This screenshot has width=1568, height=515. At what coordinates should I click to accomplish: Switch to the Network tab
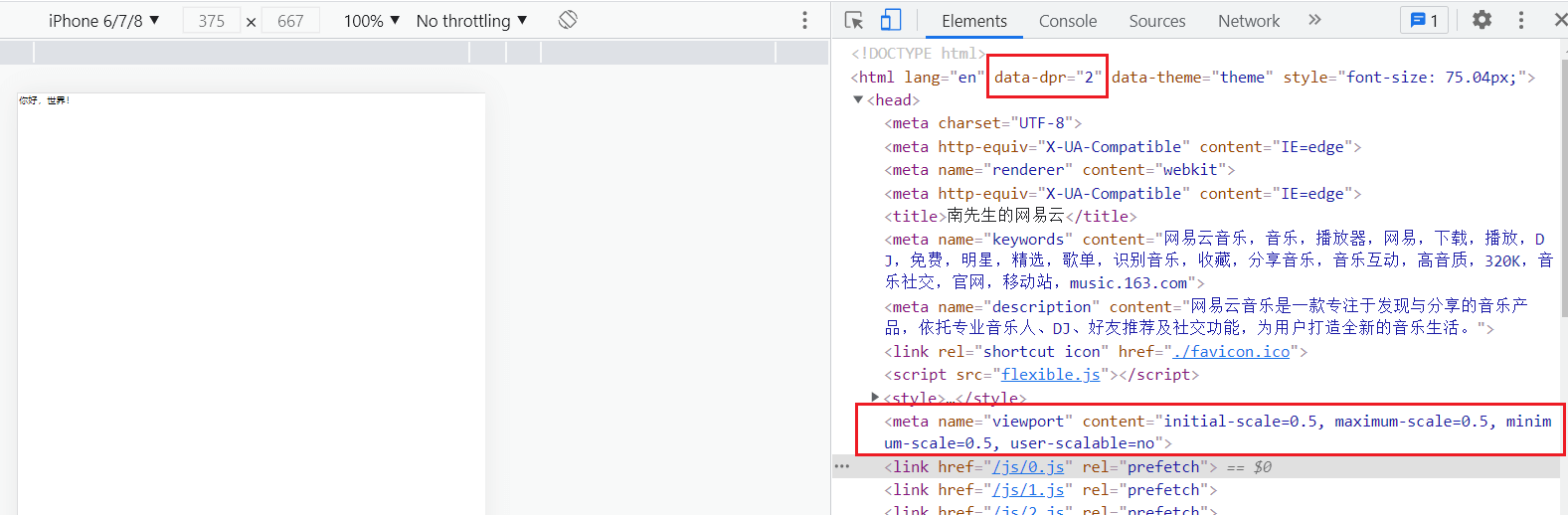[x=1249, y=21]
